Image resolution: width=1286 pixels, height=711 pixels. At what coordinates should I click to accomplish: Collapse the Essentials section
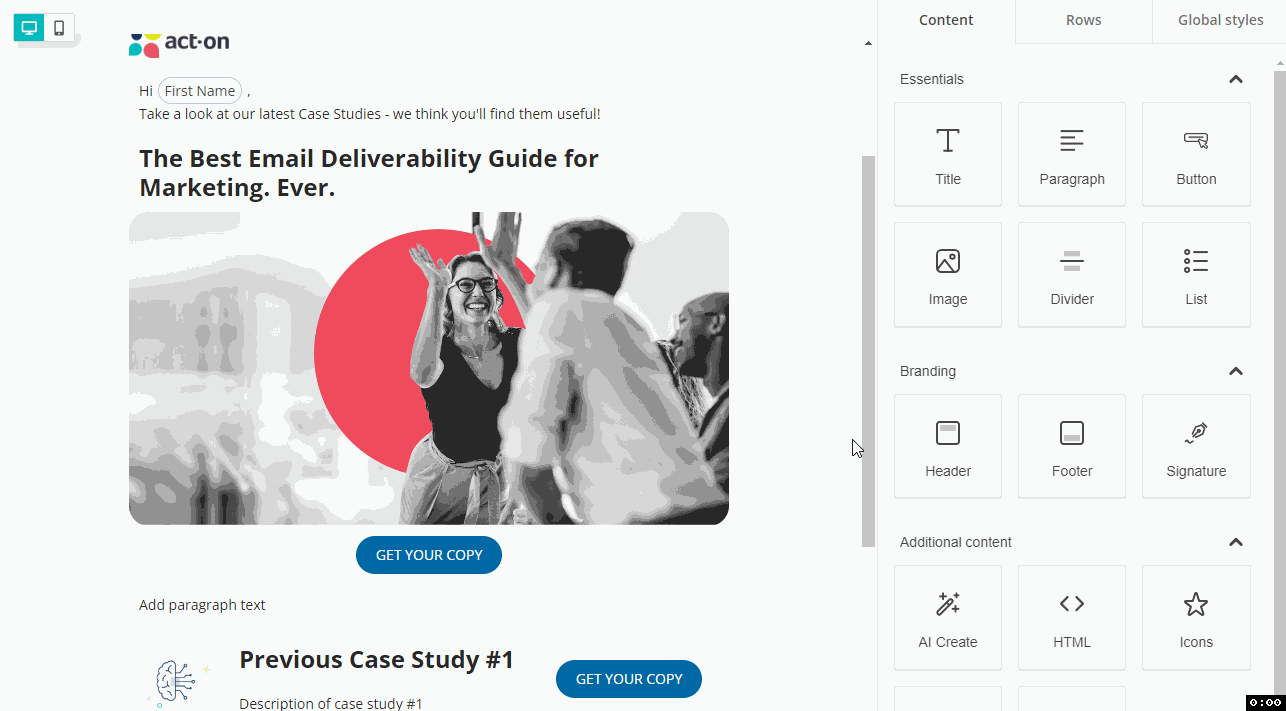(1235, 79)
